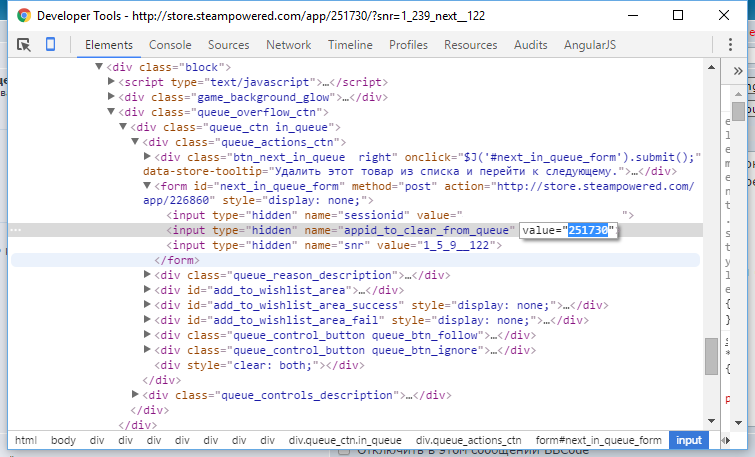Expand the game_background_glow div

111,96
